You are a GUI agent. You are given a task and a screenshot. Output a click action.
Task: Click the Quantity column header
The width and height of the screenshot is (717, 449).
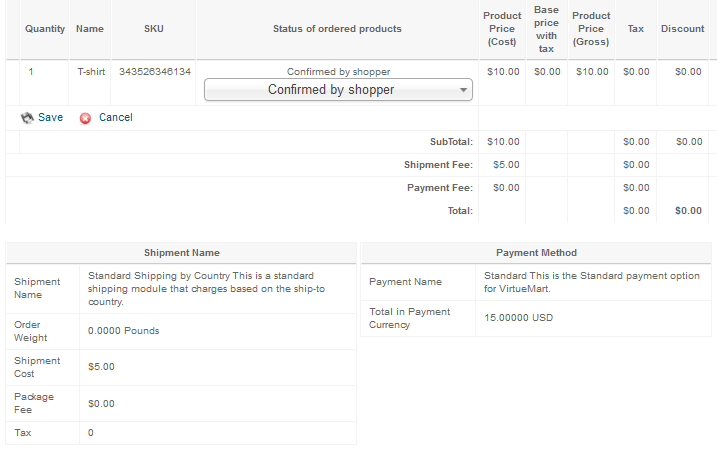(x=45, y=29)
